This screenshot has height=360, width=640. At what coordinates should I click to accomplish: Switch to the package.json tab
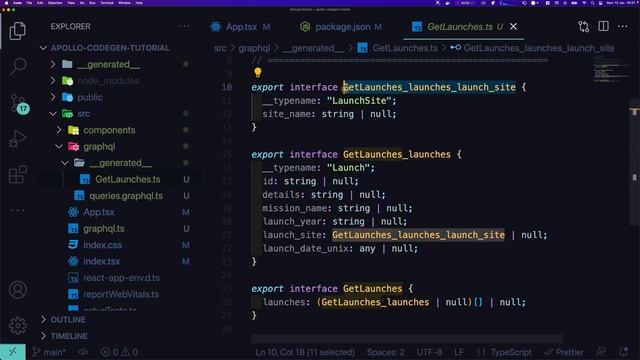pyautogui.click(x=341, y=27)
